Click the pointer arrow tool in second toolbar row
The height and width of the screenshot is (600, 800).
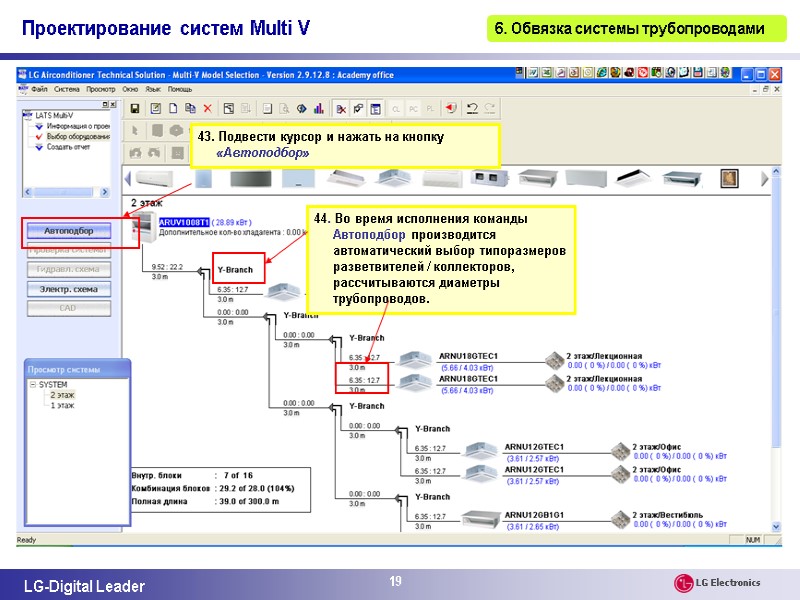click(135, 131)
